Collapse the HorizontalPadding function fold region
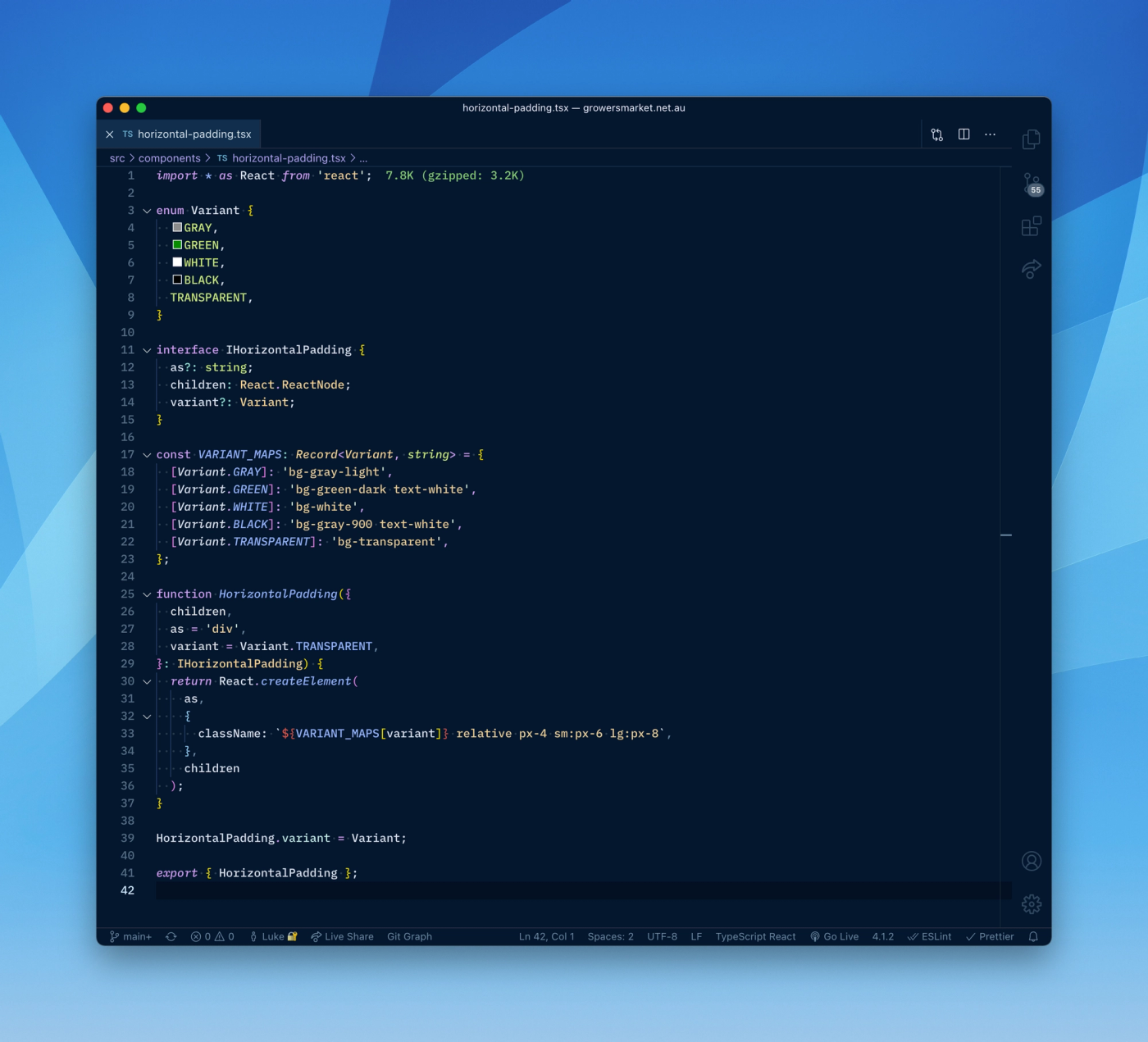Image resolution: width=1148 pixels, height=1042 pixels. [147, 594]
